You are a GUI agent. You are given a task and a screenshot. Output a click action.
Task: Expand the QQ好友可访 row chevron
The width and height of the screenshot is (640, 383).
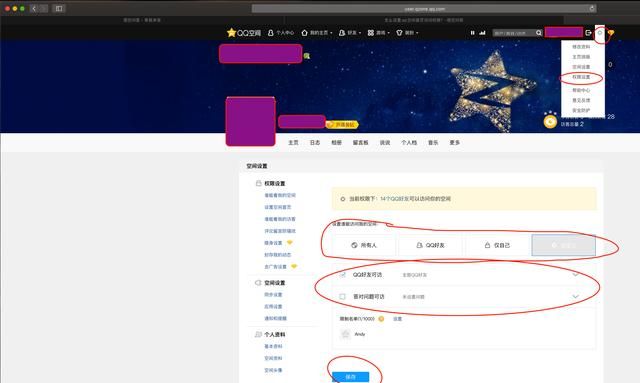[575, 275]
